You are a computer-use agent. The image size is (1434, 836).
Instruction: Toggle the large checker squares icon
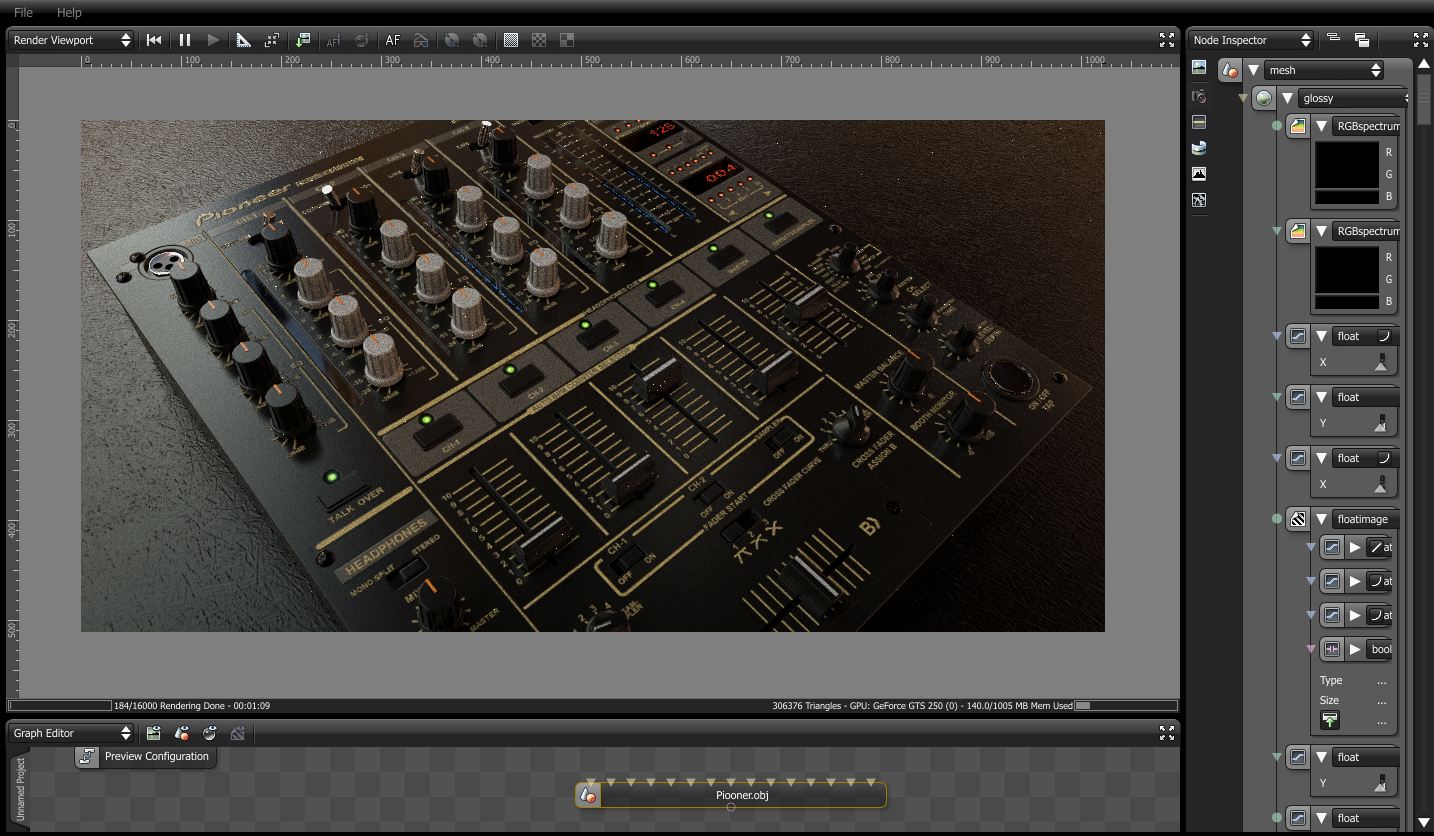tap(567, 40)
